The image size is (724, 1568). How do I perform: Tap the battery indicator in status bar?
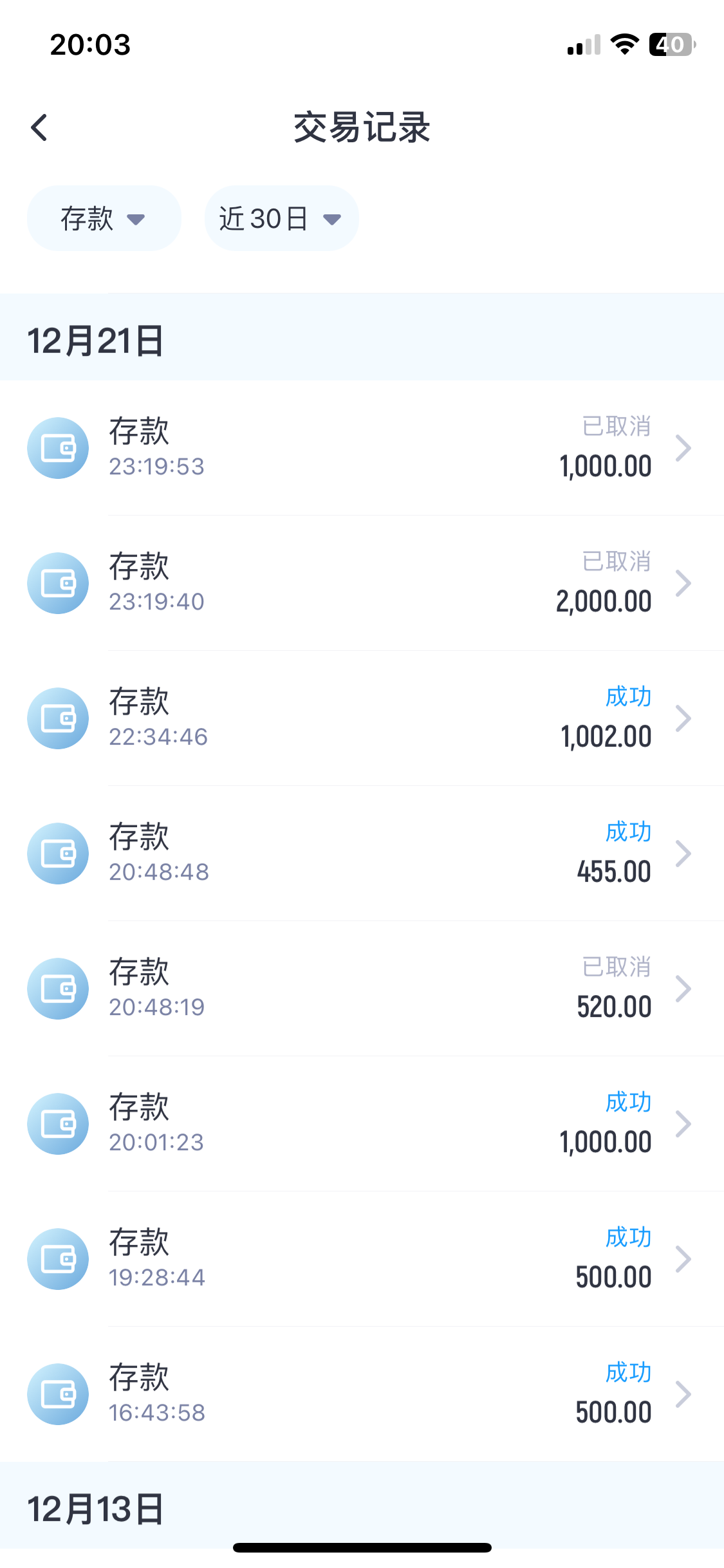[x=672, y=45]
